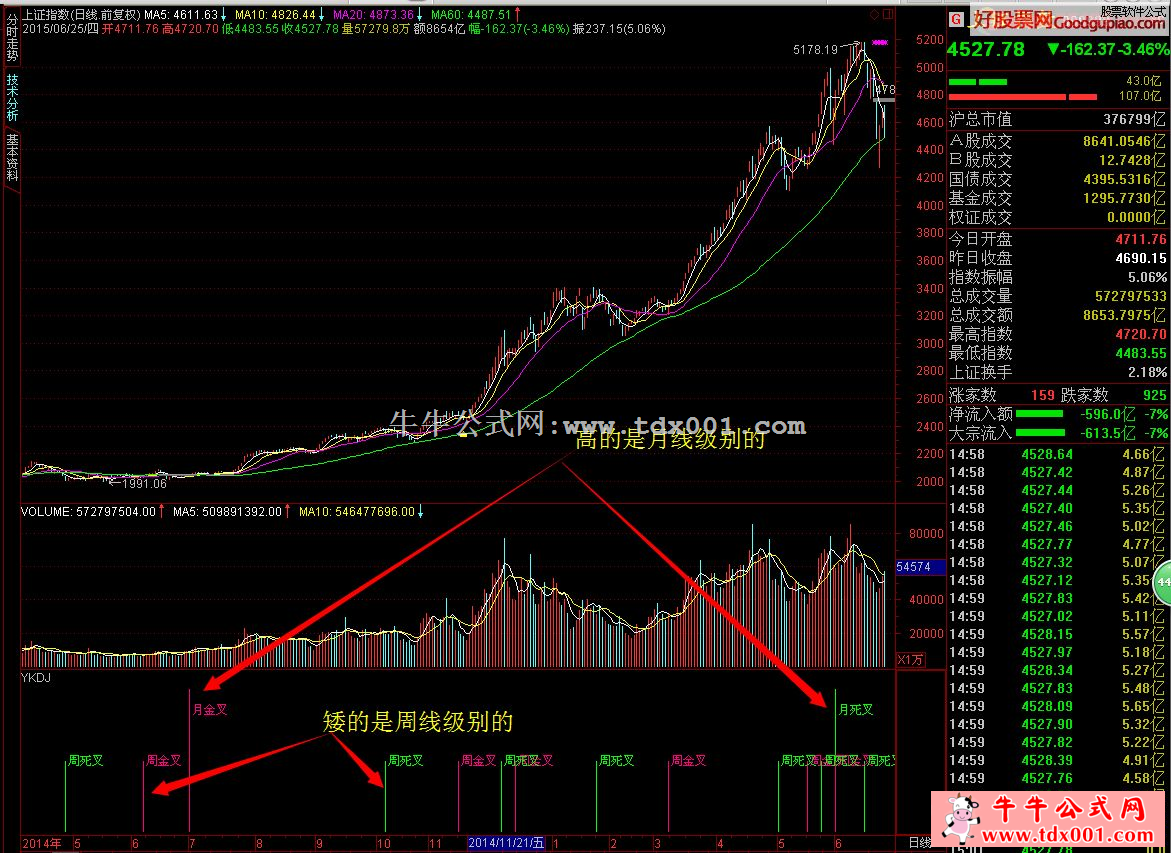
Task: Click the 指数振幅 5.06% row
Action: (1057, 277)
